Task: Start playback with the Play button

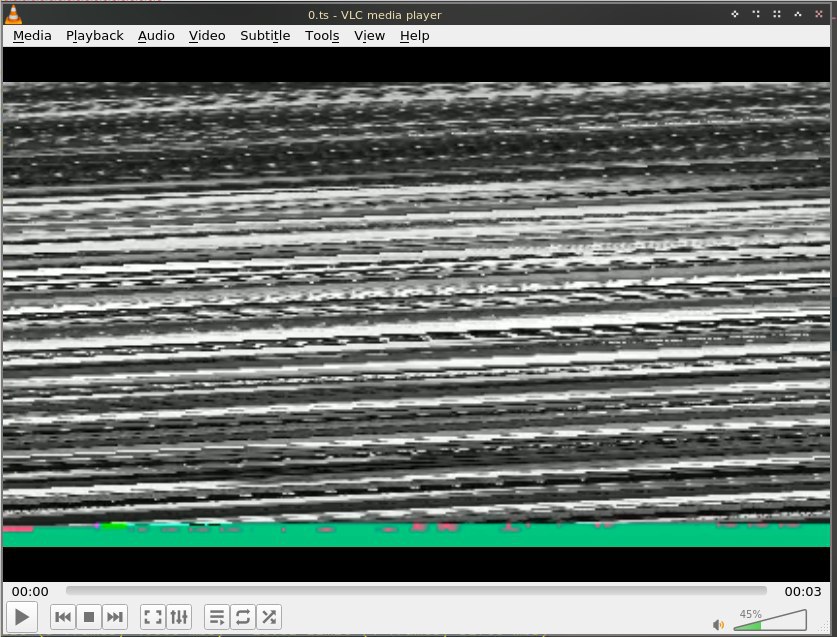Action: pos(21,617)
